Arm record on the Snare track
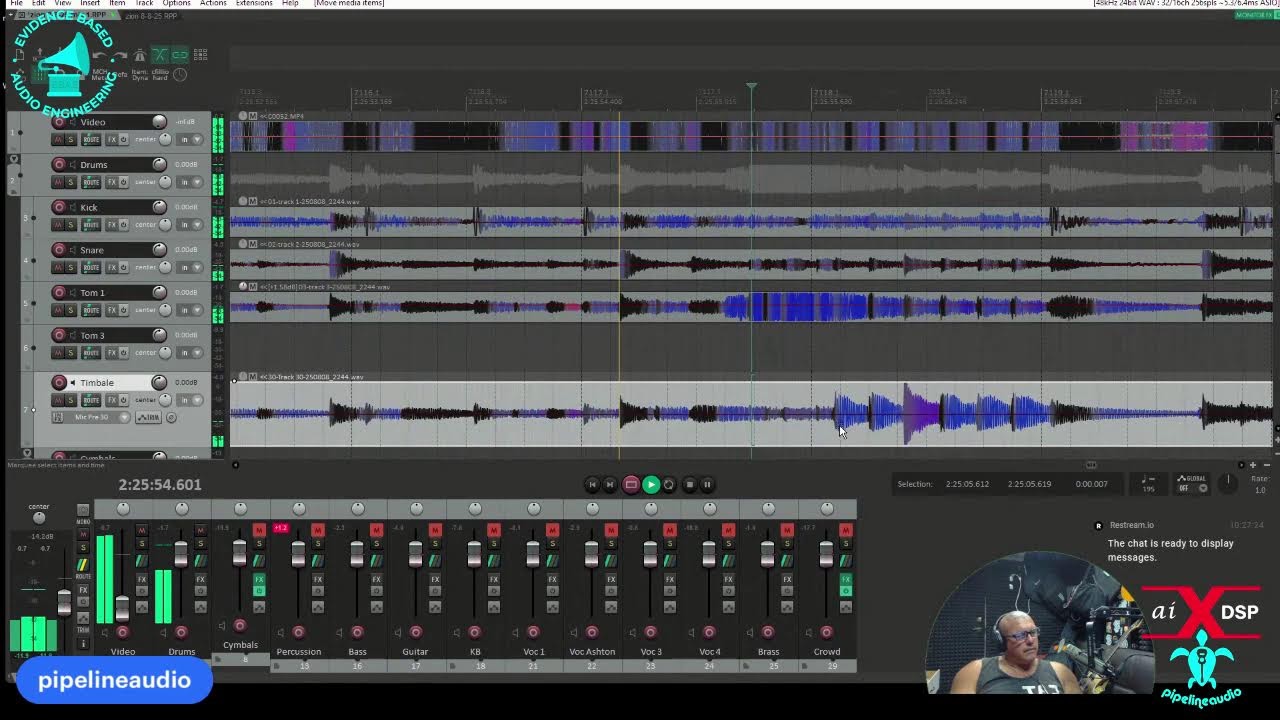 (59, 250)
